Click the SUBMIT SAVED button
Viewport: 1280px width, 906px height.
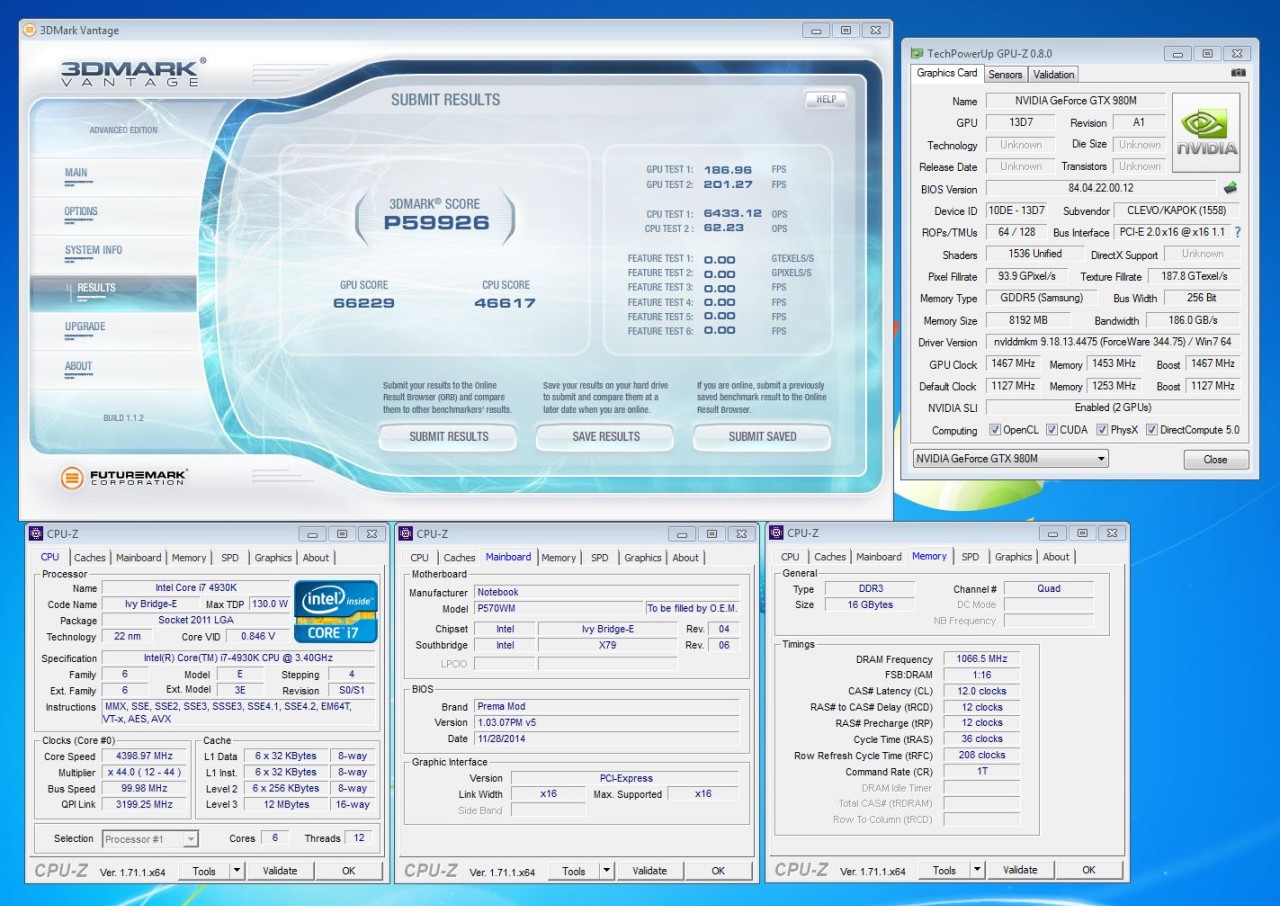762,437
